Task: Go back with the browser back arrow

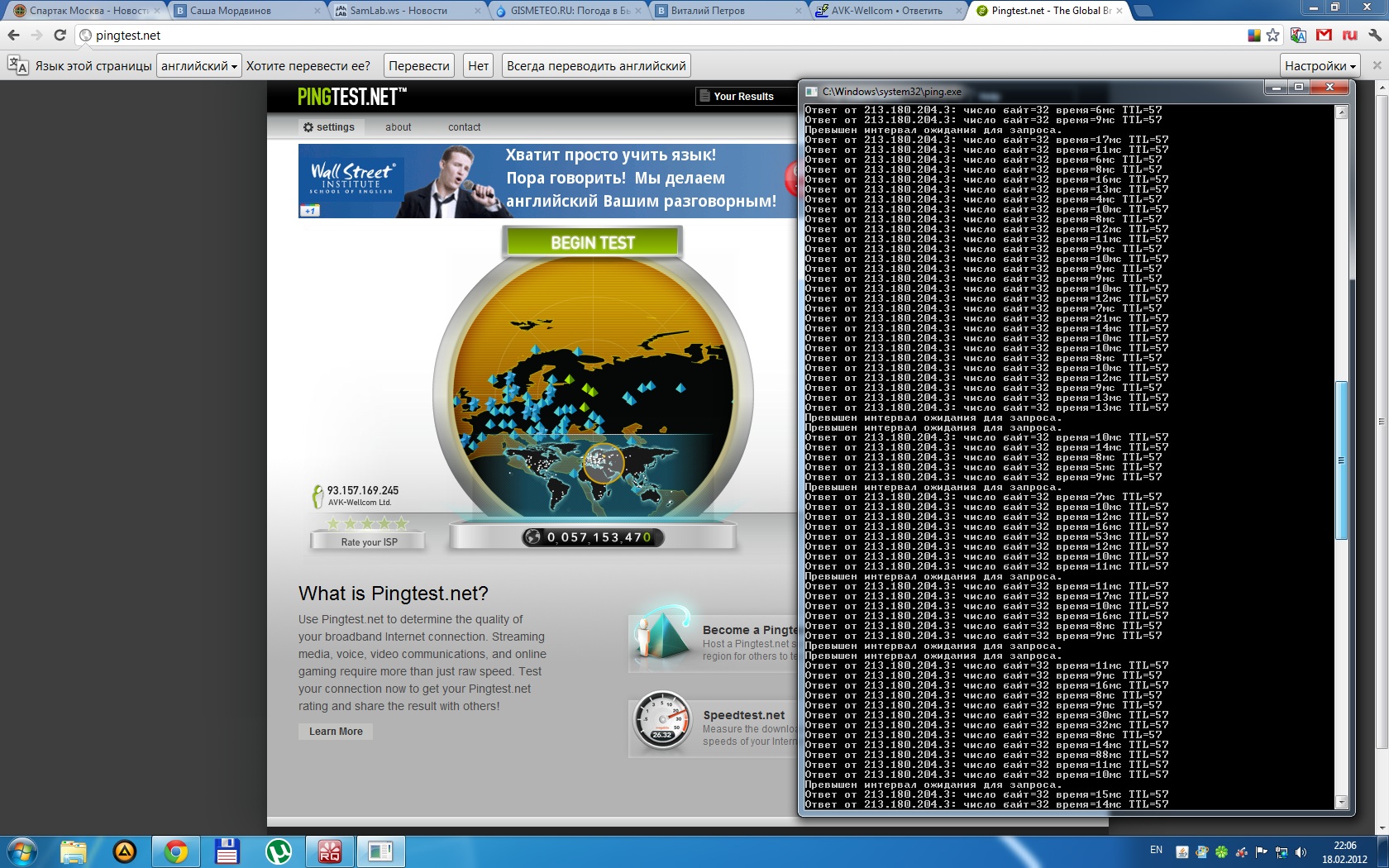Action: click(13, 36)
